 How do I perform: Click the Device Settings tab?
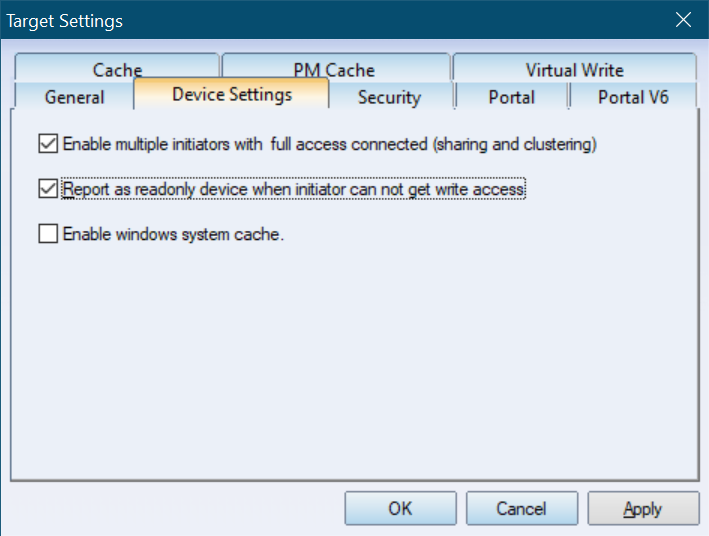(x=232, y=94)
